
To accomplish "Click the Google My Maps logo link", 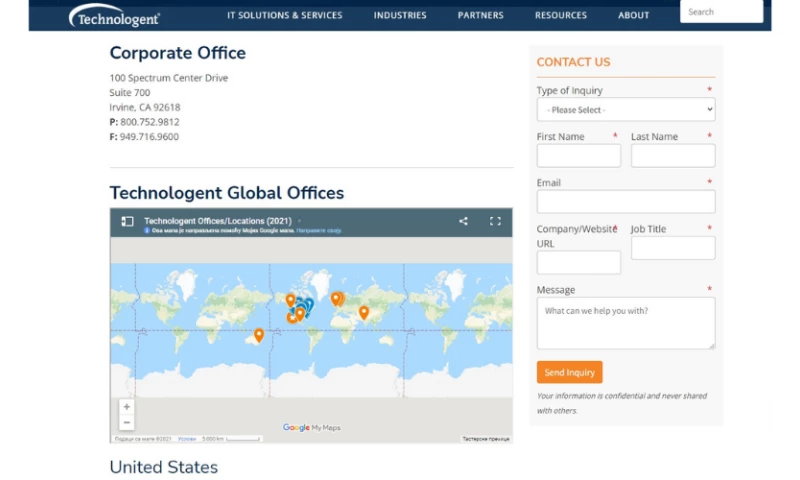I will coord(311,428).
